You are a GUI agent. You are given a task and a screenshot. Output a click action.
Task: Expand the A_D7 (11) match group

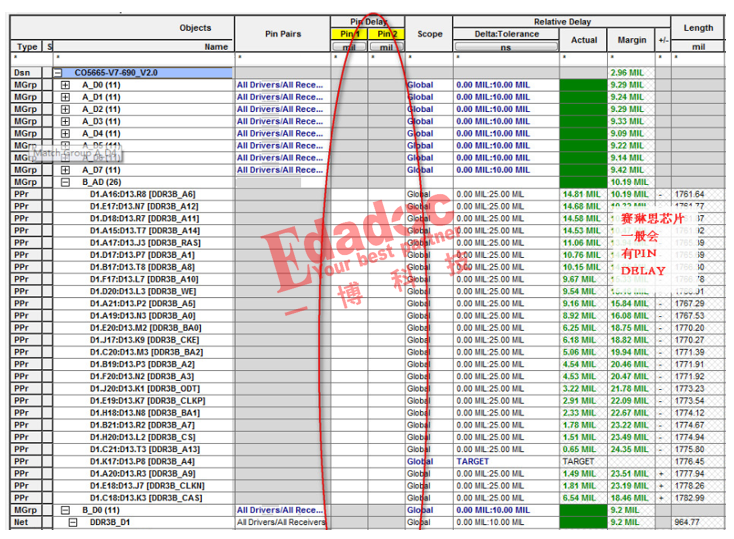(x=66, y=170)
